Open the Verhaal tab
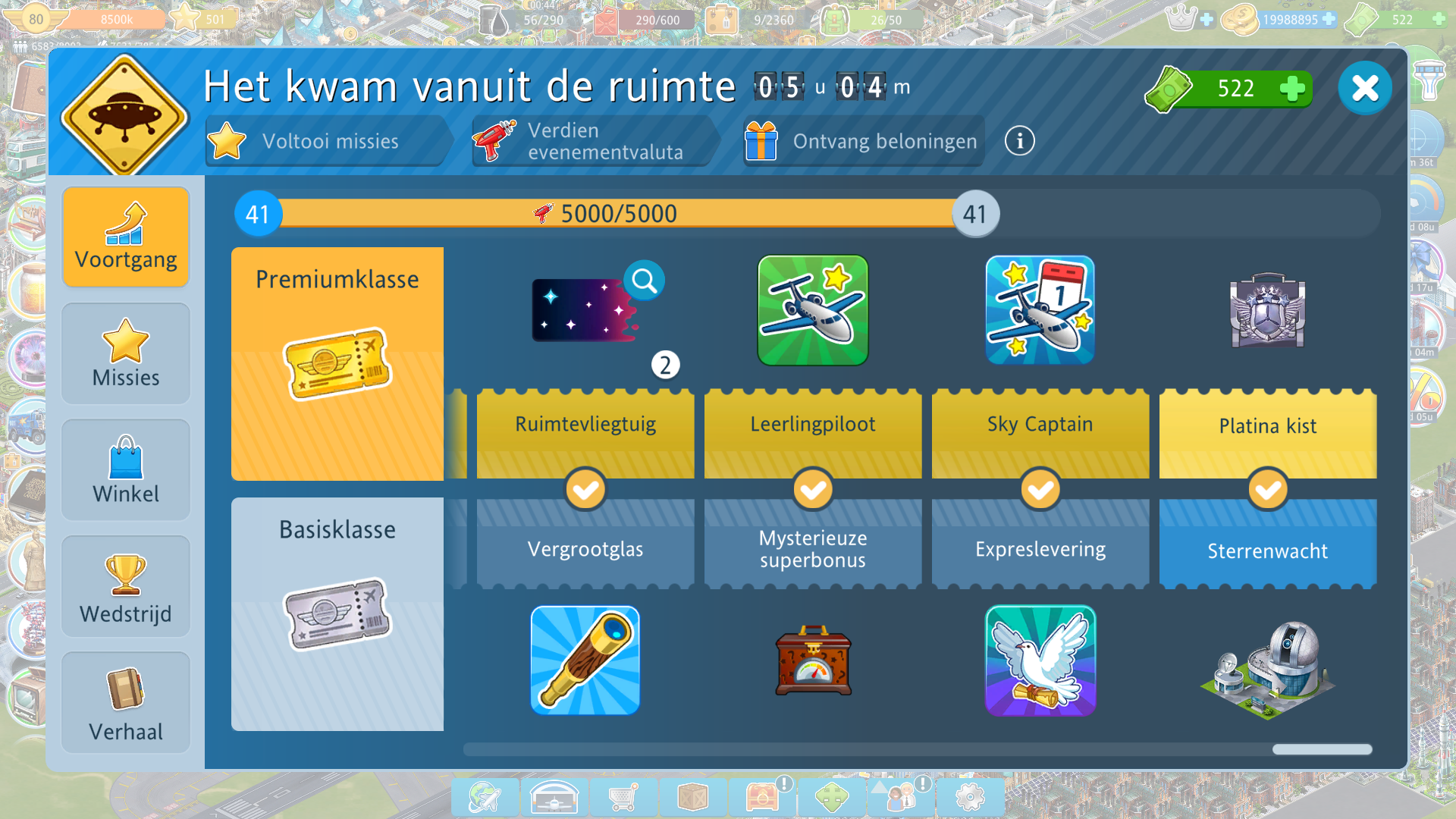 (126, 702)
